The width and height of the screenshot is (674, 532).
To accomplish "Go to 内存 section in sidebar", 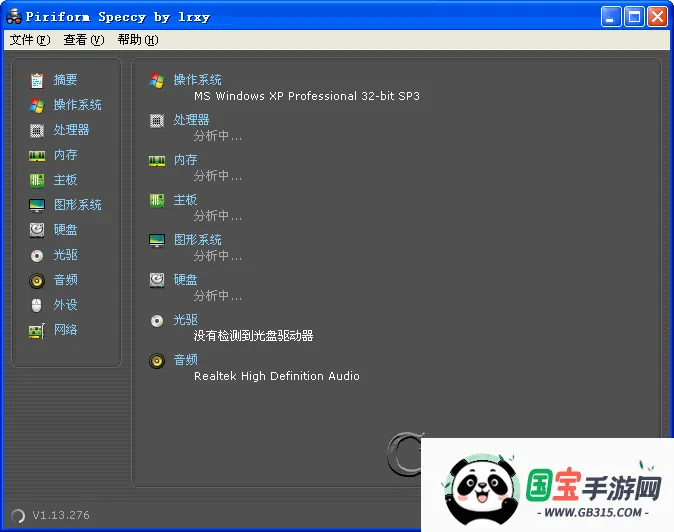I will [65, 155].
